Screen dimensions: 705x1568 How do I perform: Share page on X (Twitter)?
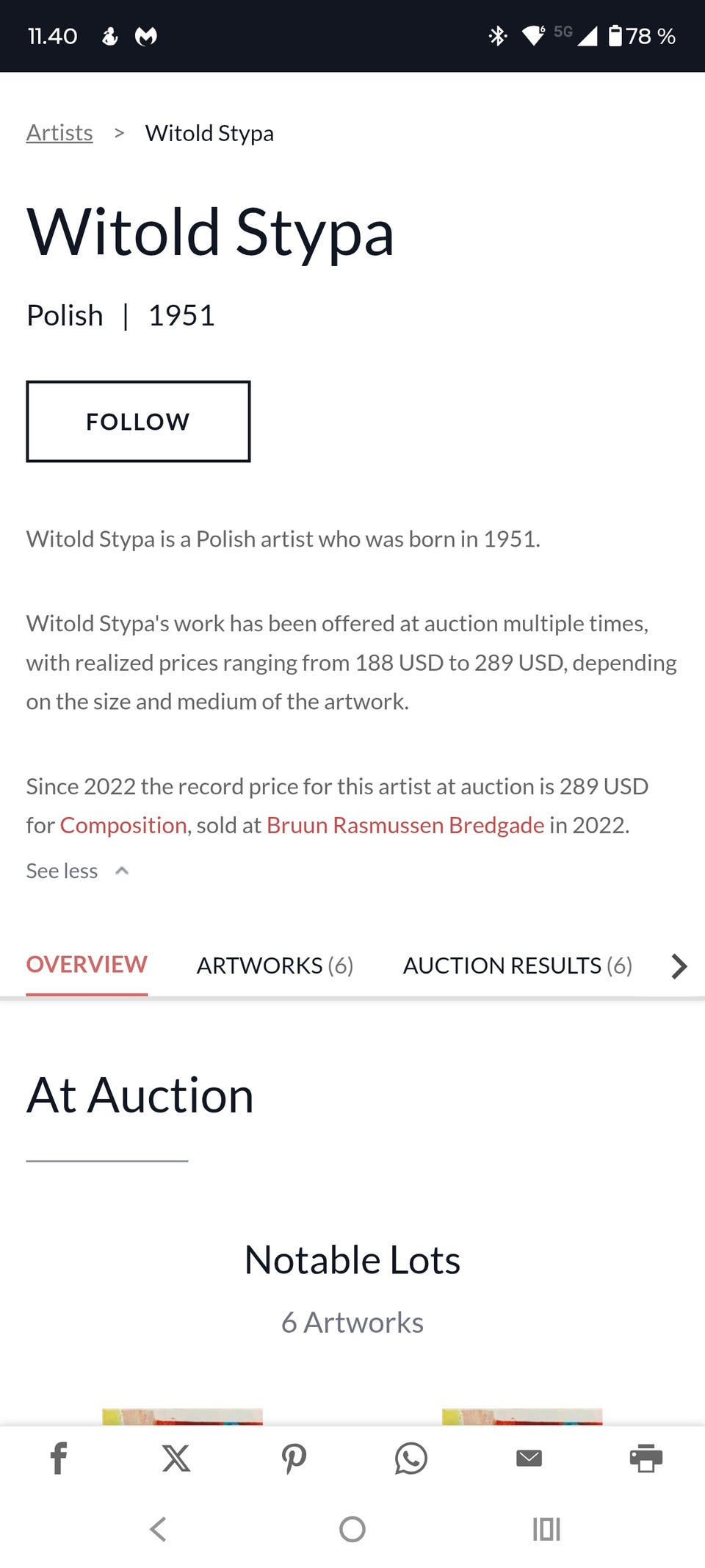click(x=176, y=1459)
